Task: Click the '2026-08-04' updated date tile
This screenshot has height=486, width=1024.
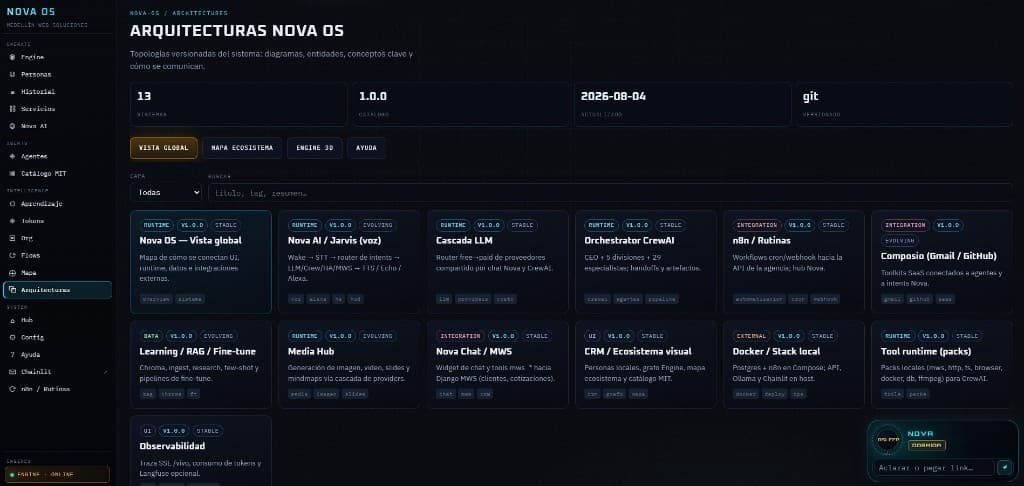Action: pyautogui.click(x=682, y=104)
